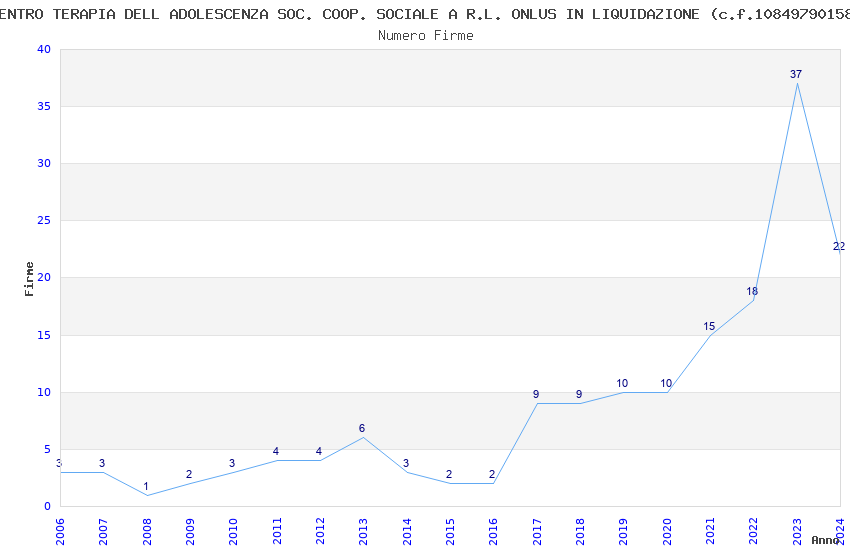Screen dimensions: 850x550
Task: Click the 2020 year on the x-axis
Action: 666,530
